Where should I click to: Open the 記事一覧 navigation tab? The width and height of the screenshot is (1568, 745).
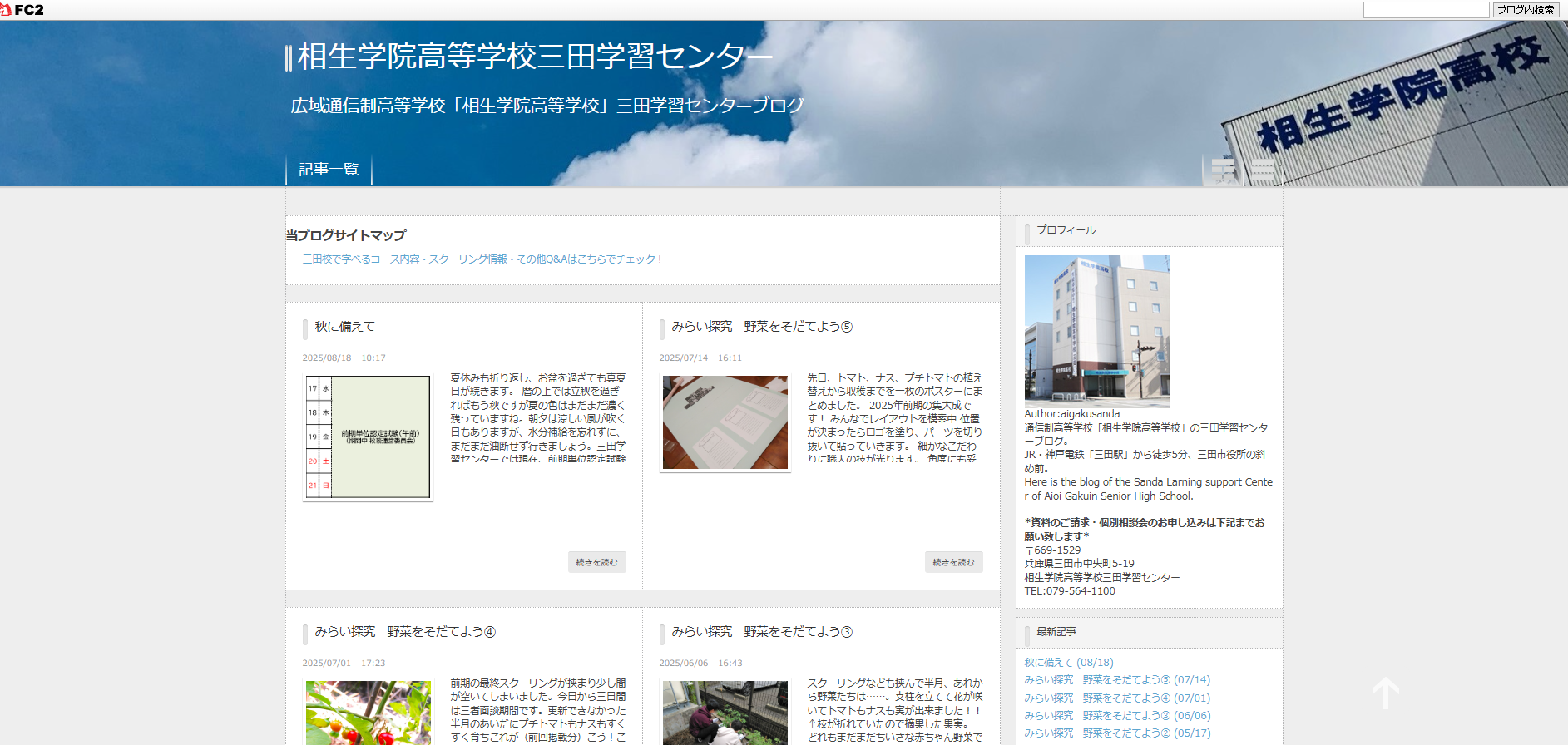click(329, 170)
